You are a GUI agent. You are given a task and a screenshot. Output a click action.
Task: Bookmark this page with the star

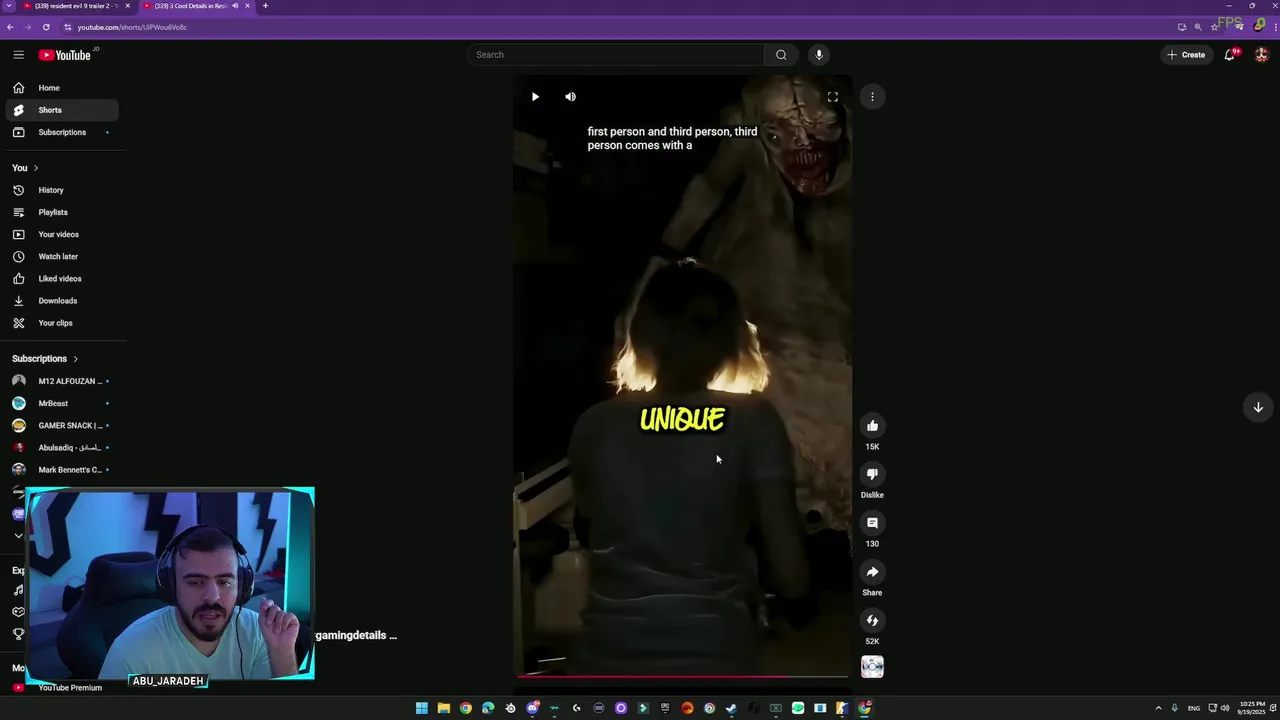click(1215, 27)
